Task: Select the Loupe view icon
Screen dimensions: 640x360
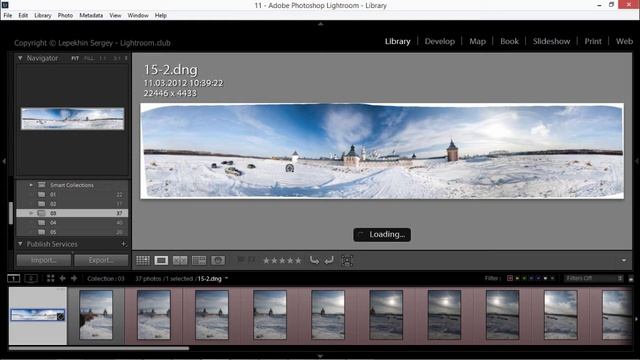Action: (x=161, y=260)
